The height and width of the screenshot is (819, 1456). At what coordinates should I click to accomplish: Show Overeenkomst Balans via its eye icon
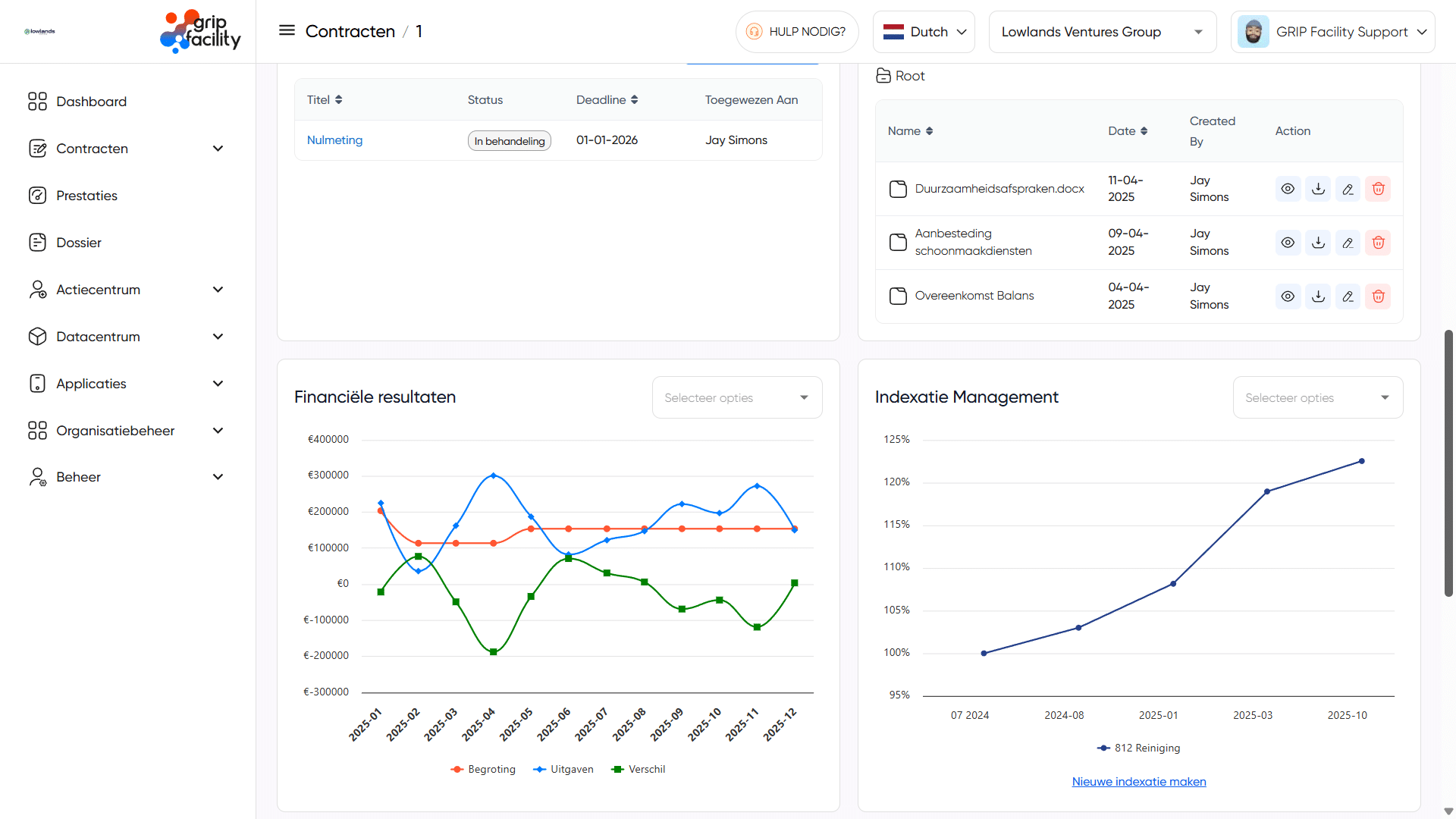(1288, 296)
